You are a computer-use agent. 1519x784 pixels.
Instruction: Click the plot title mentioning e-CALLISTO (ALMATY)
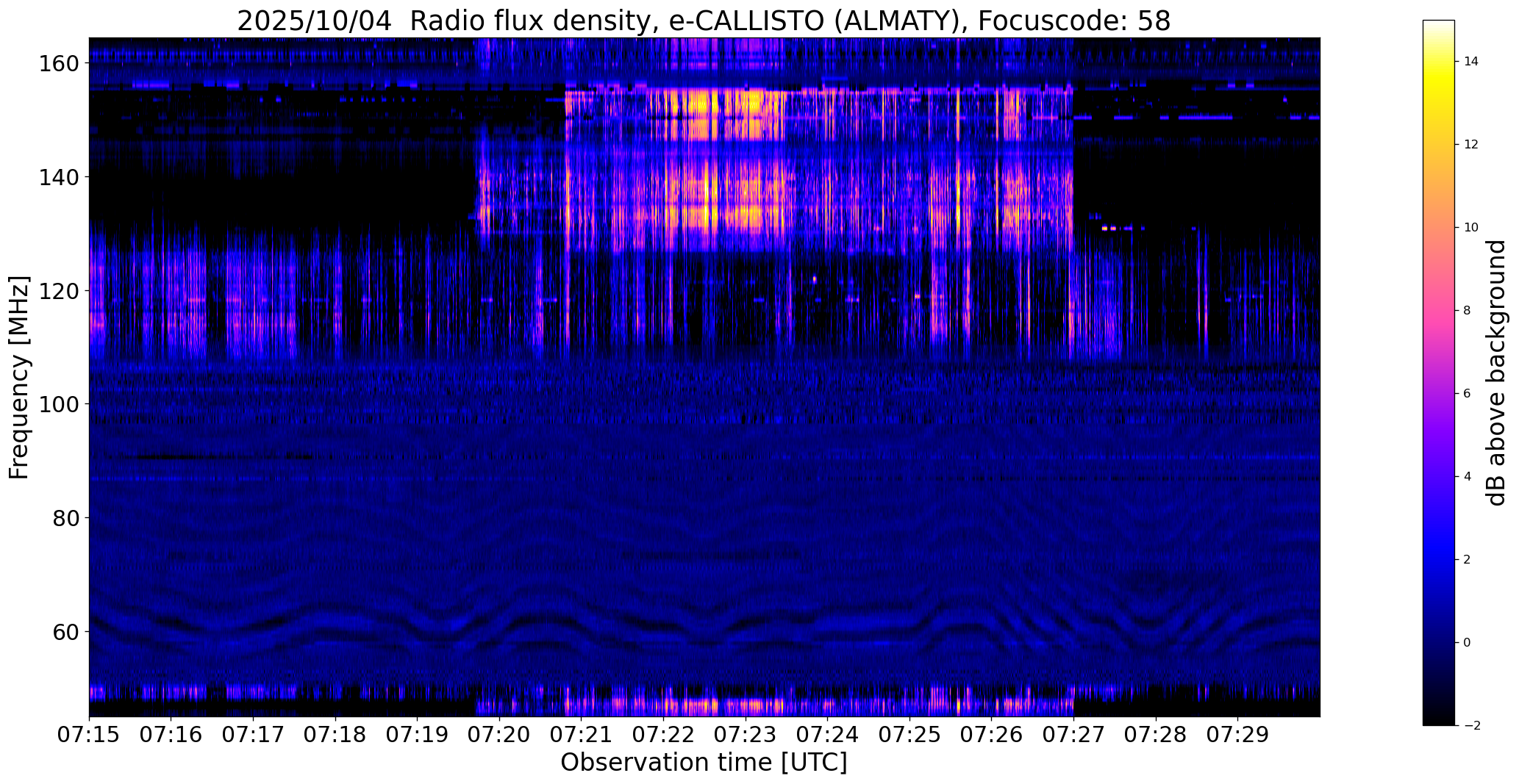coord(704,21)
